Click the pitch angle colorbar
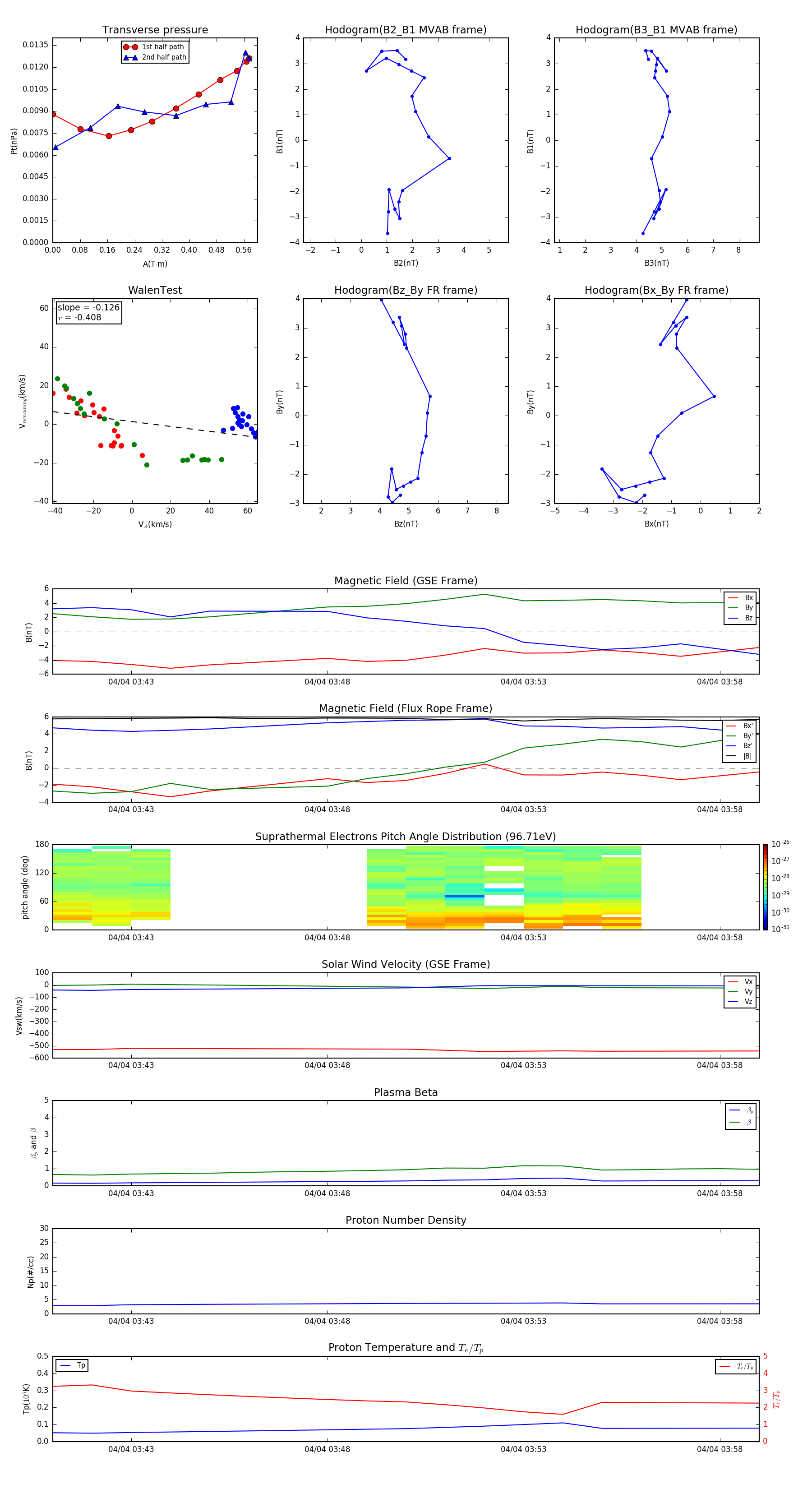812x1489 pixels. point(765,887)
